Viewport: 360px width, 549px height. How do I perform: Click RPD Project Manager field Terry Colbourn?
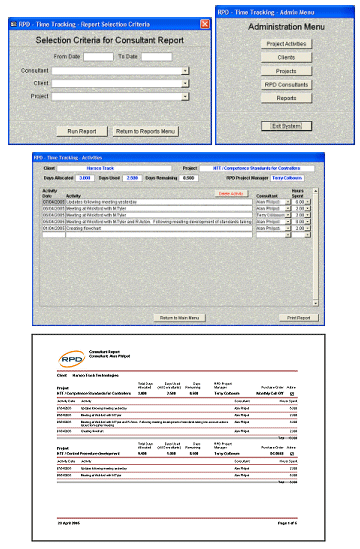pos(287,178)
